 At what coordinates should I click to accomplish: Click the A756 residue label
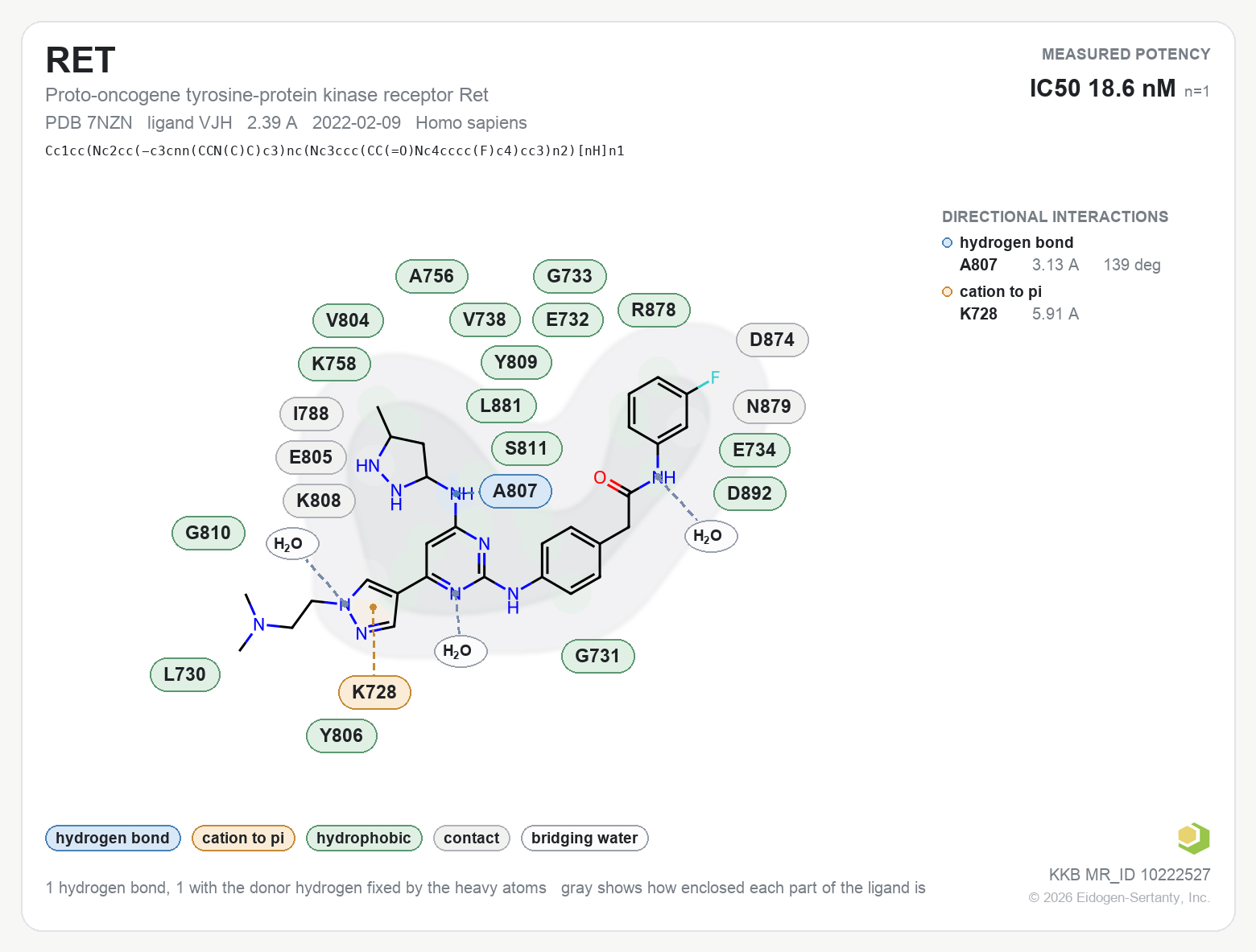pyautogui.click(x=432, y=276)
